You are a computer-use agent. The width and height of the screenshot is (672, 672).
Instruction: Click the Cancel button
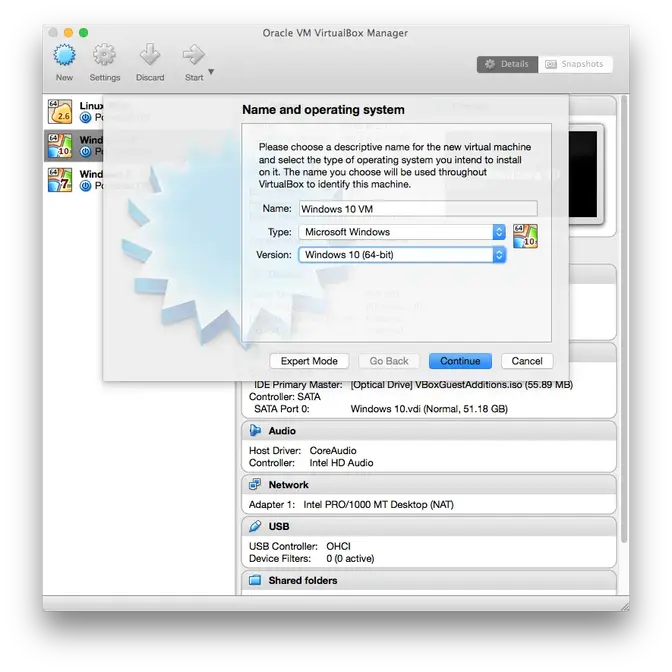point(527,361)
